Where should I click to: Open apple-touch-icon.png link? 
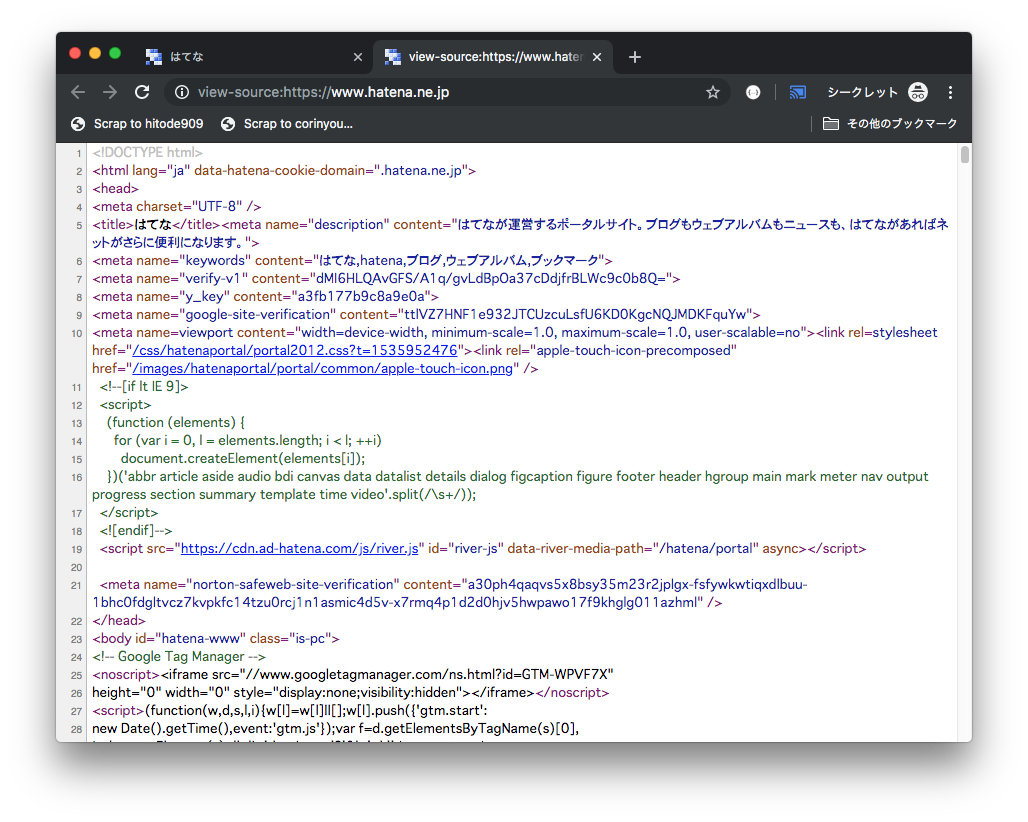pos(323,368)
